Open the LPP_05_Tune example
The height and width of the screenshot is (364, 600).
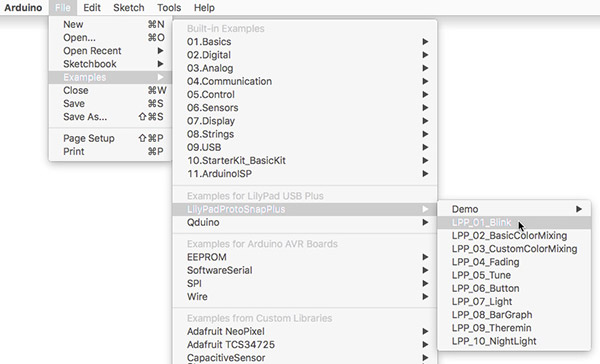(x=514, y=275)
